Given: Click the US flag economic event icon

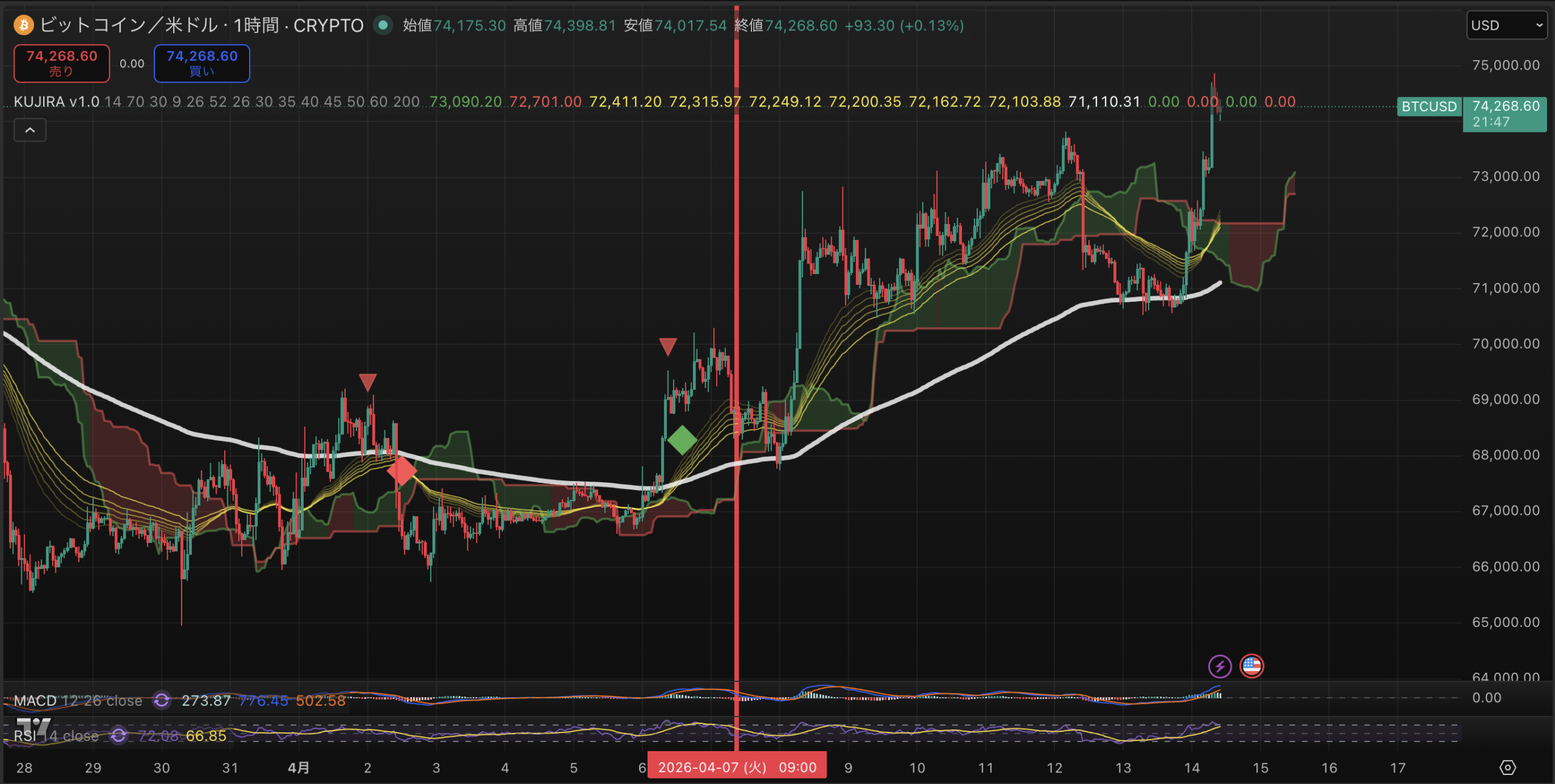Looking at the screenshot, I should point(1251,666).
